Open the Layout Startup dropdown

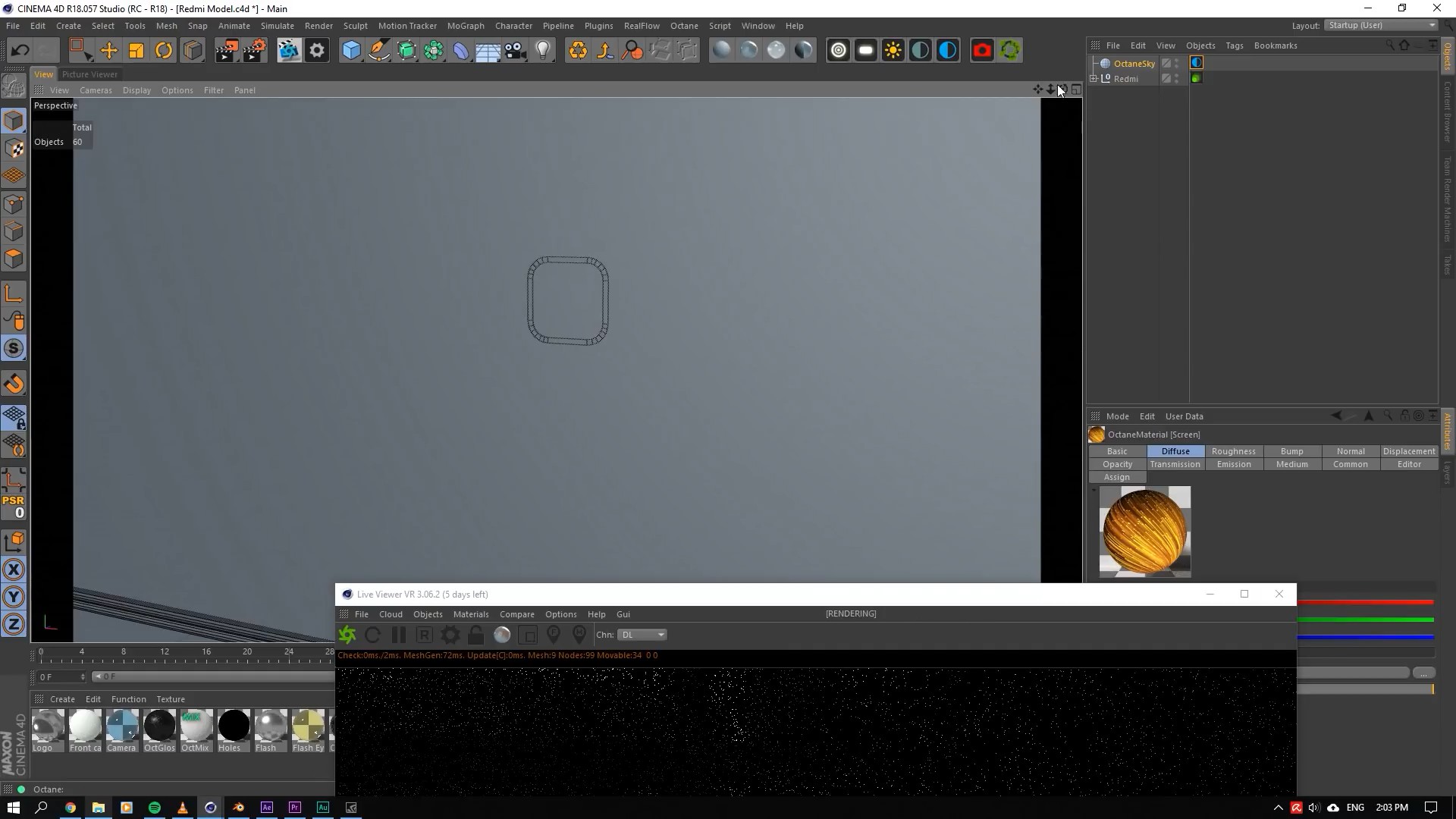tap(1382, 26)
